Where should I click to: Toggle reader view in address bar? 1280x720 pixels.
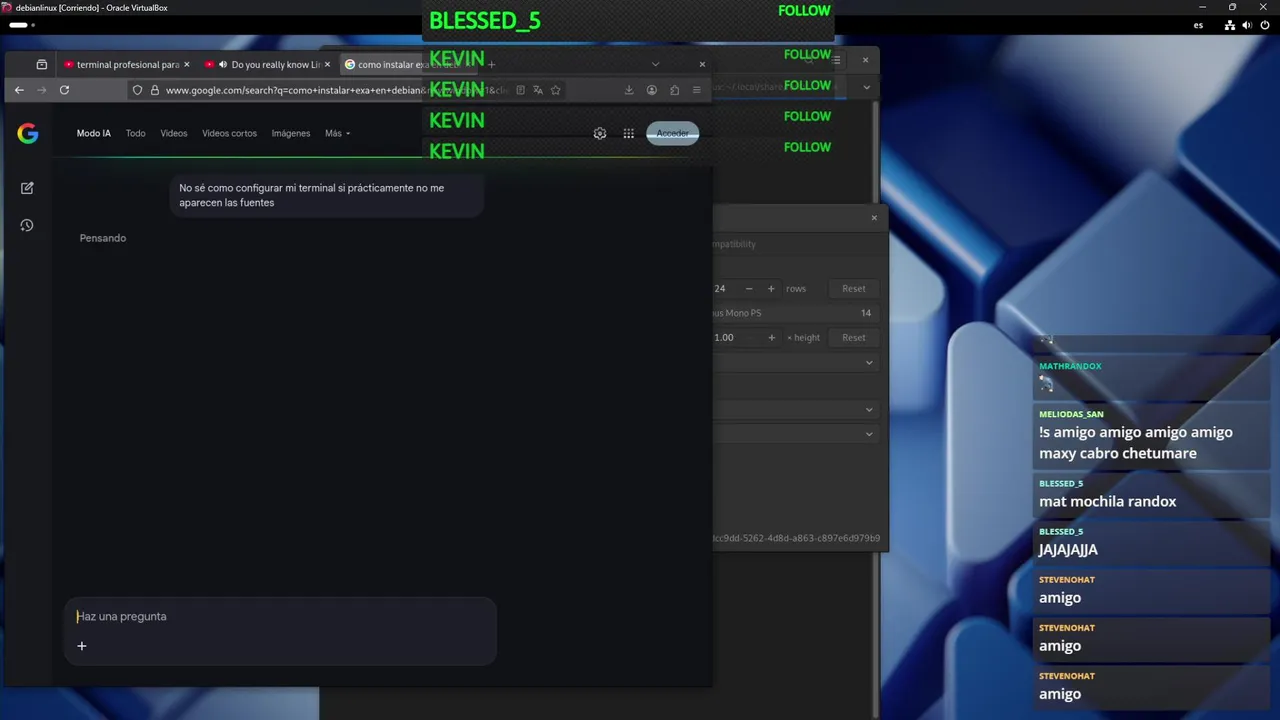520,90
